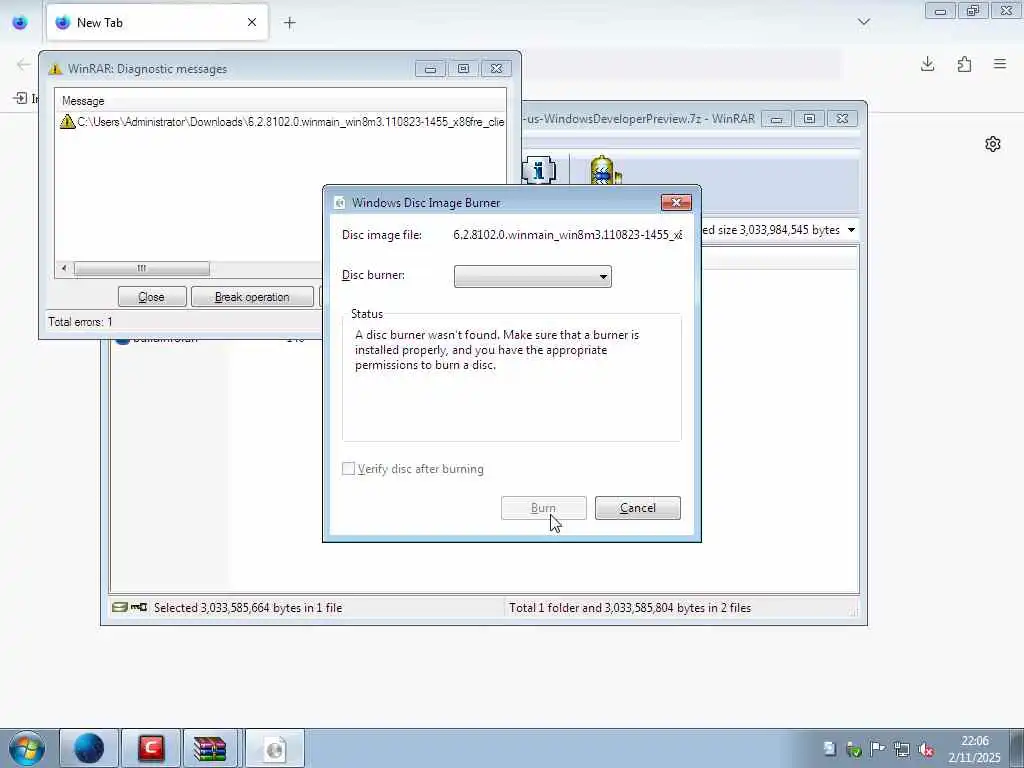Screen dimensions: 1024x768
Task: Click the Total errors: 1 status text
Action: click(x=80, y=322)
